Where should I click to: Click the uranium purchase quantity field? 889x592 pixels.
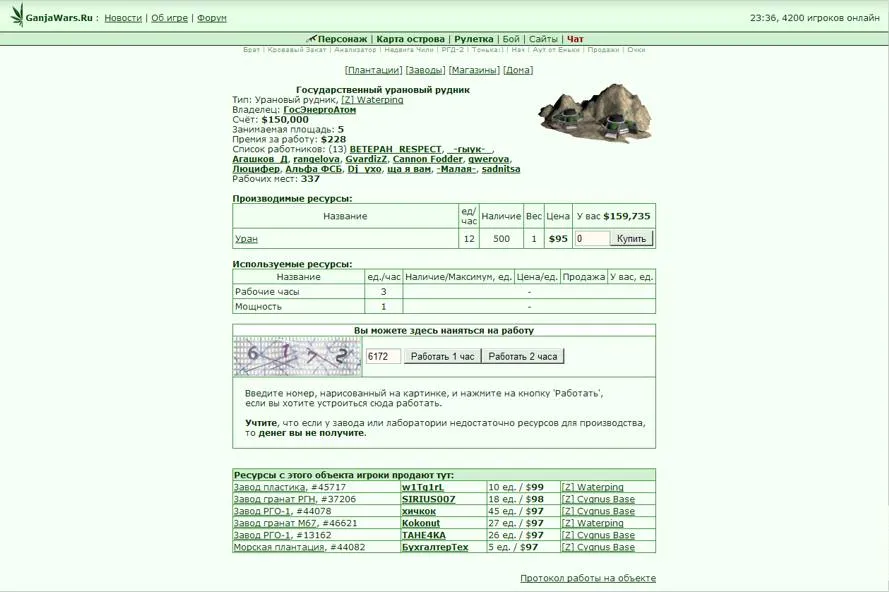tap(592, 238)
